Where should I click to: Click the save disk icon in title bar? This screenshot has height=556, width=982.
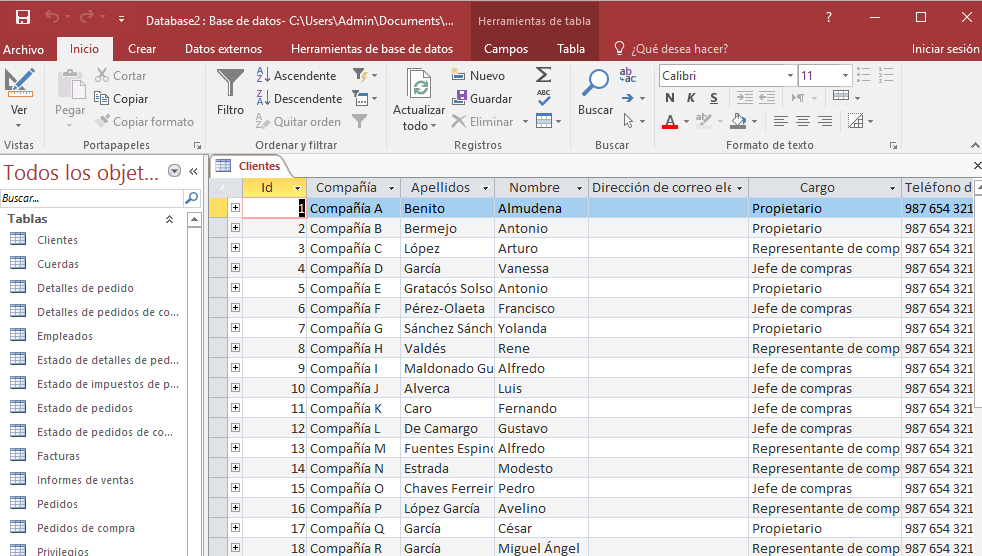pyautogui.click(x=23, y=18)
